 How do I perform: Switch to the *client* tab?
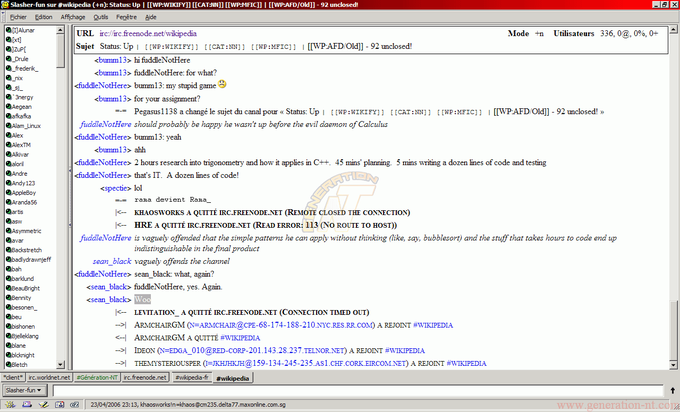click(13, 377)
